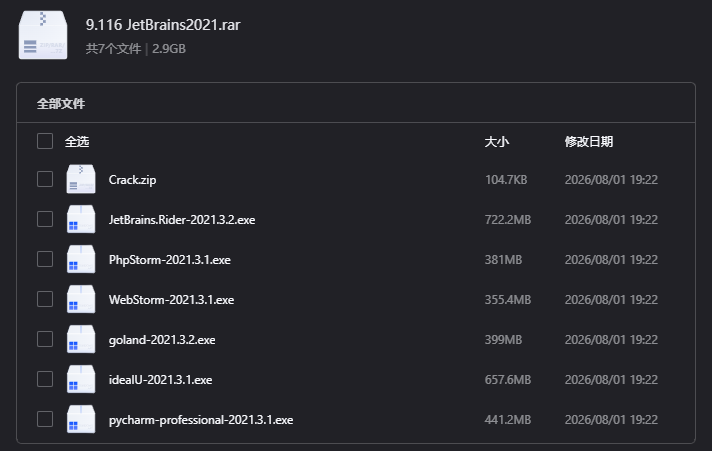This screenshot has width=712, height=451.
Task: Check the box for Crack.zip
Action: click(x=45, y=179)
